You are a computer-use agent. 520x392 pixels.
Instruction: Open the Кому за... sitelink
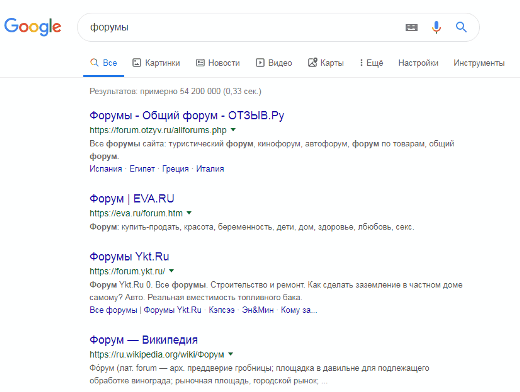299,310
